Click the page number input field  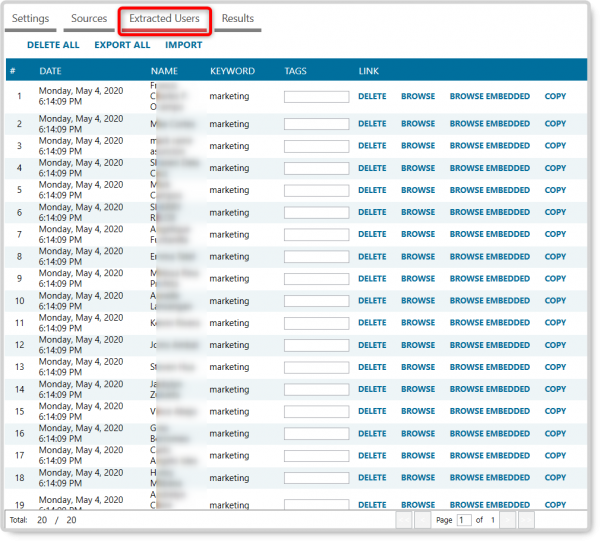tap(464, 520)
